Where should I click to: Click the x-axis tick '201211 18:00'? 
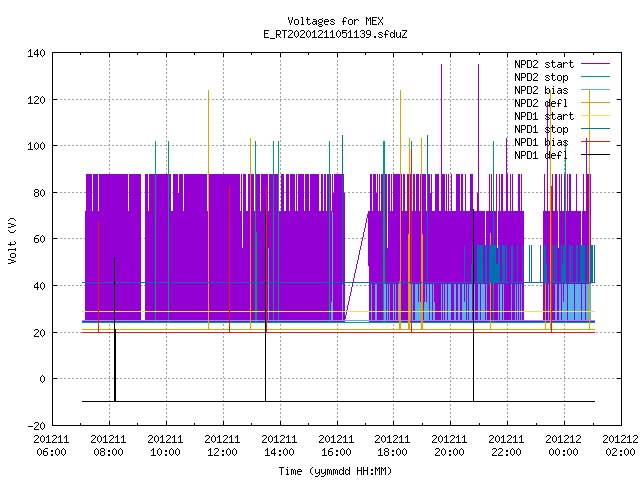tap(392, 446)
